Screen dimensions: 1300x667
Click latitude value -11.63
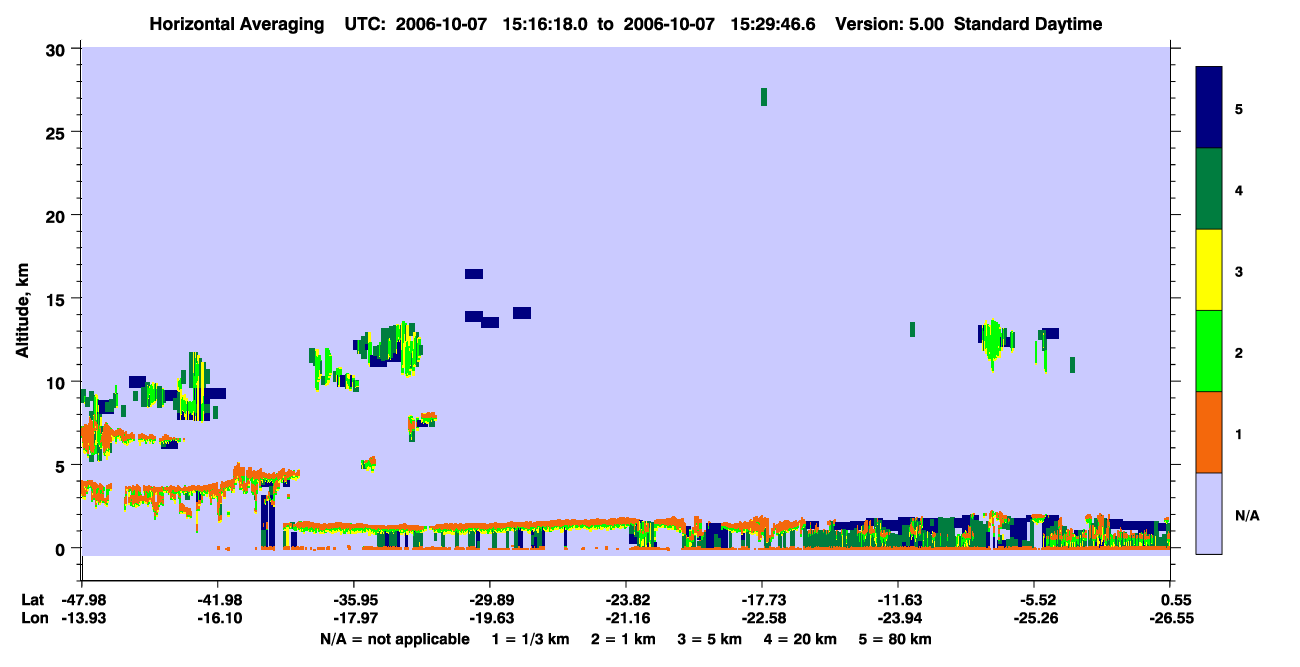click(x=897, y=600)
